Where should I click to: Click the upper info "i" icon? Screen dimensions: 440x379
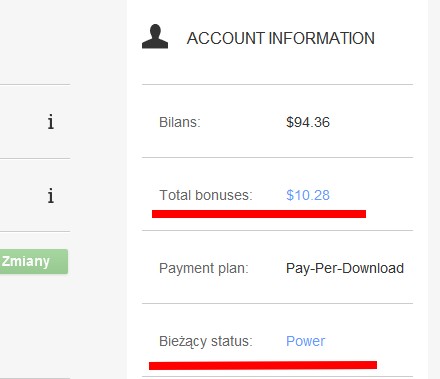pos(51,122)
